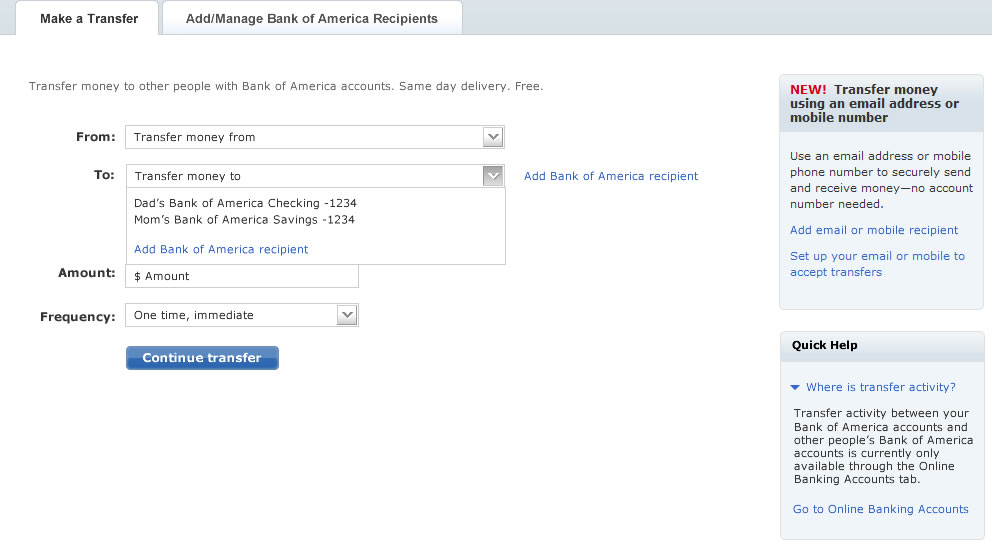Click the Continue transfer button
The width and height of the screenshot is (992, 552).
click(202, 358)
